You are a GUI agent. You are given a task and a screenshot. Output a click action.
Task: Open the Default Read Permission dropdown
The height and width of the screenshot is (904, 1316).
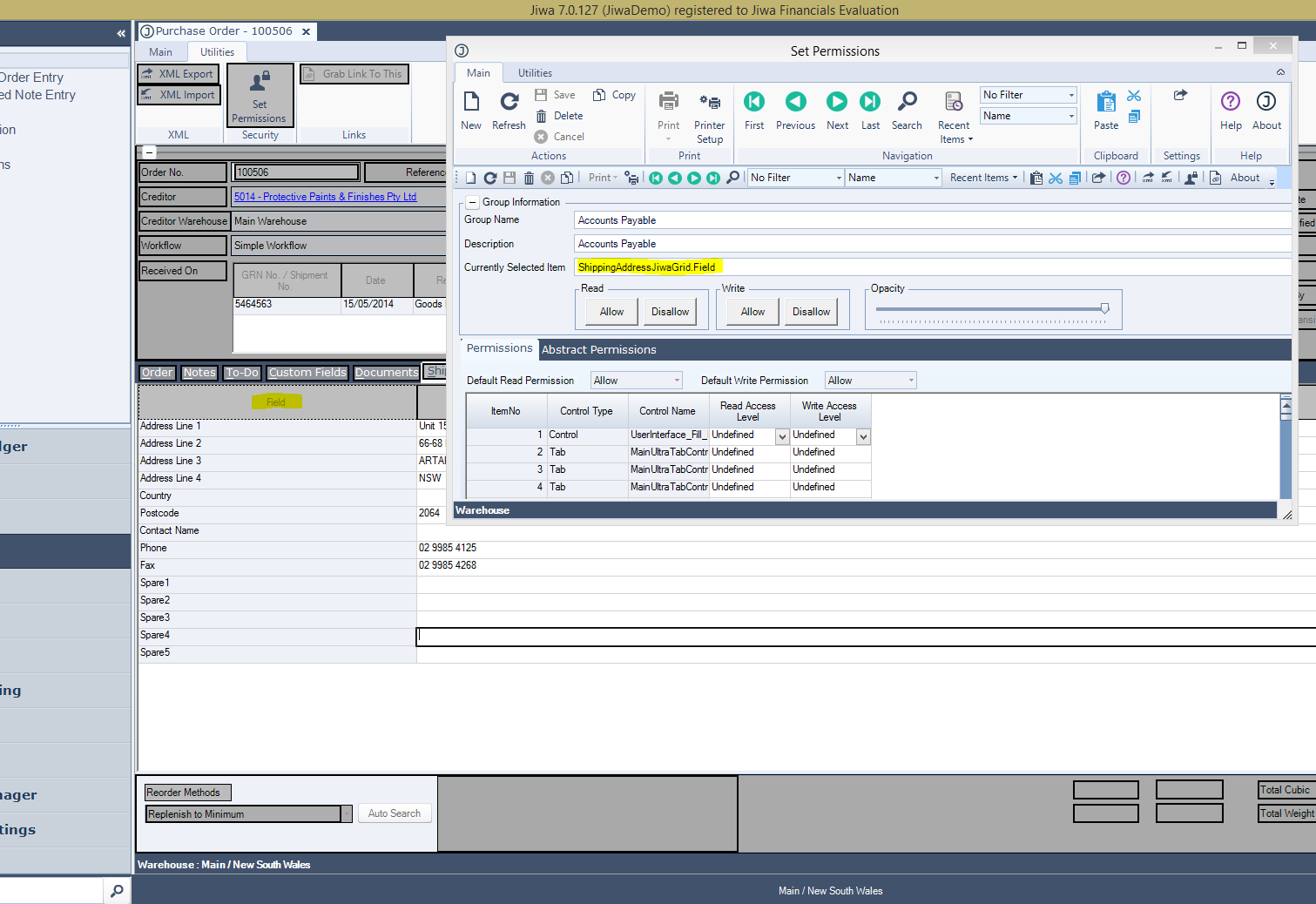[x=637, y=381]
